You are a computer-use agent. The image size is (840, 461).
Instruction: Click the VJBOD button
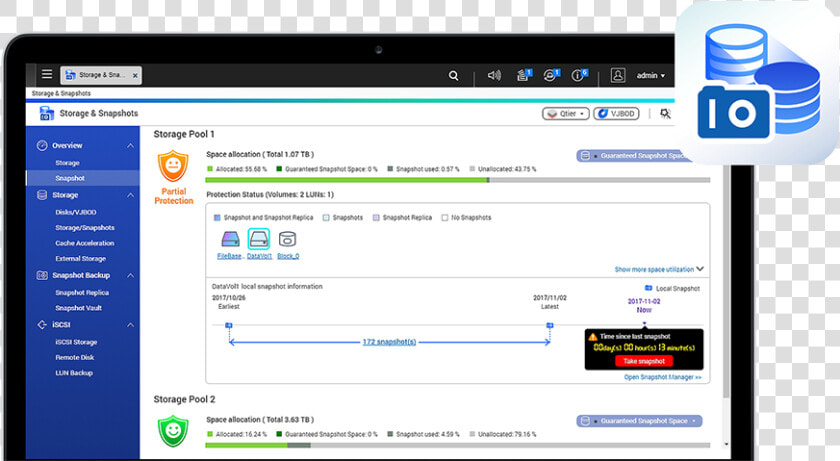click(x=616, y=114)
